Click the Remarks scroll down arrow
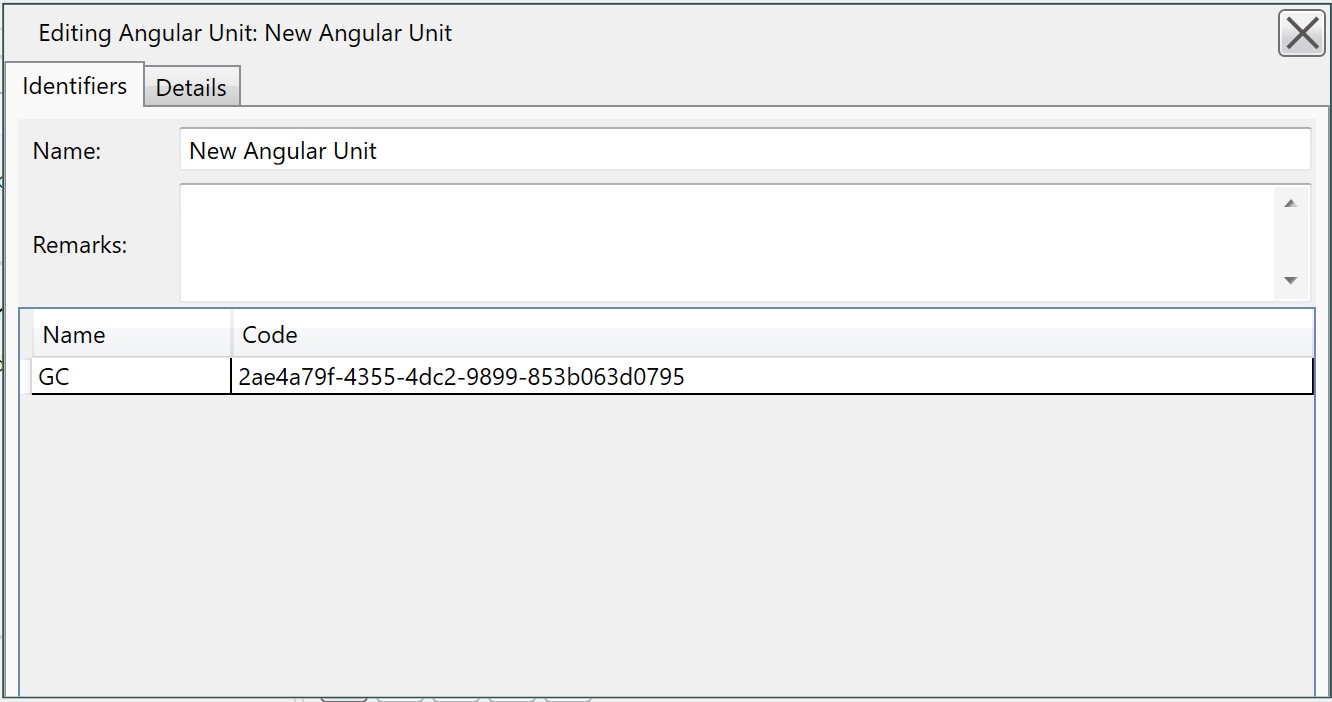This screenshot has width=1332, height=702. [x=1290, y=280]
